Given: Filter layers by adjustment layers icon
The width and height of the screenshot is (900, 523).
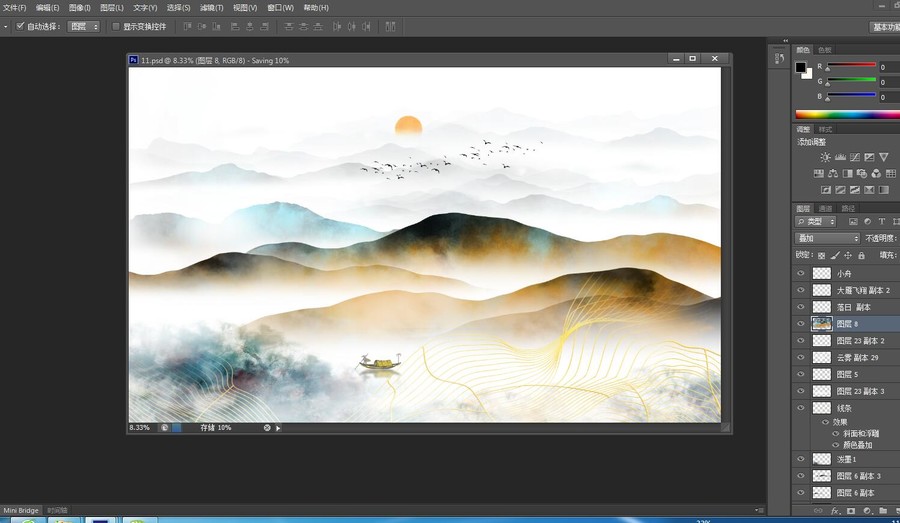Looking at the screenshot, I should (867, 222).
